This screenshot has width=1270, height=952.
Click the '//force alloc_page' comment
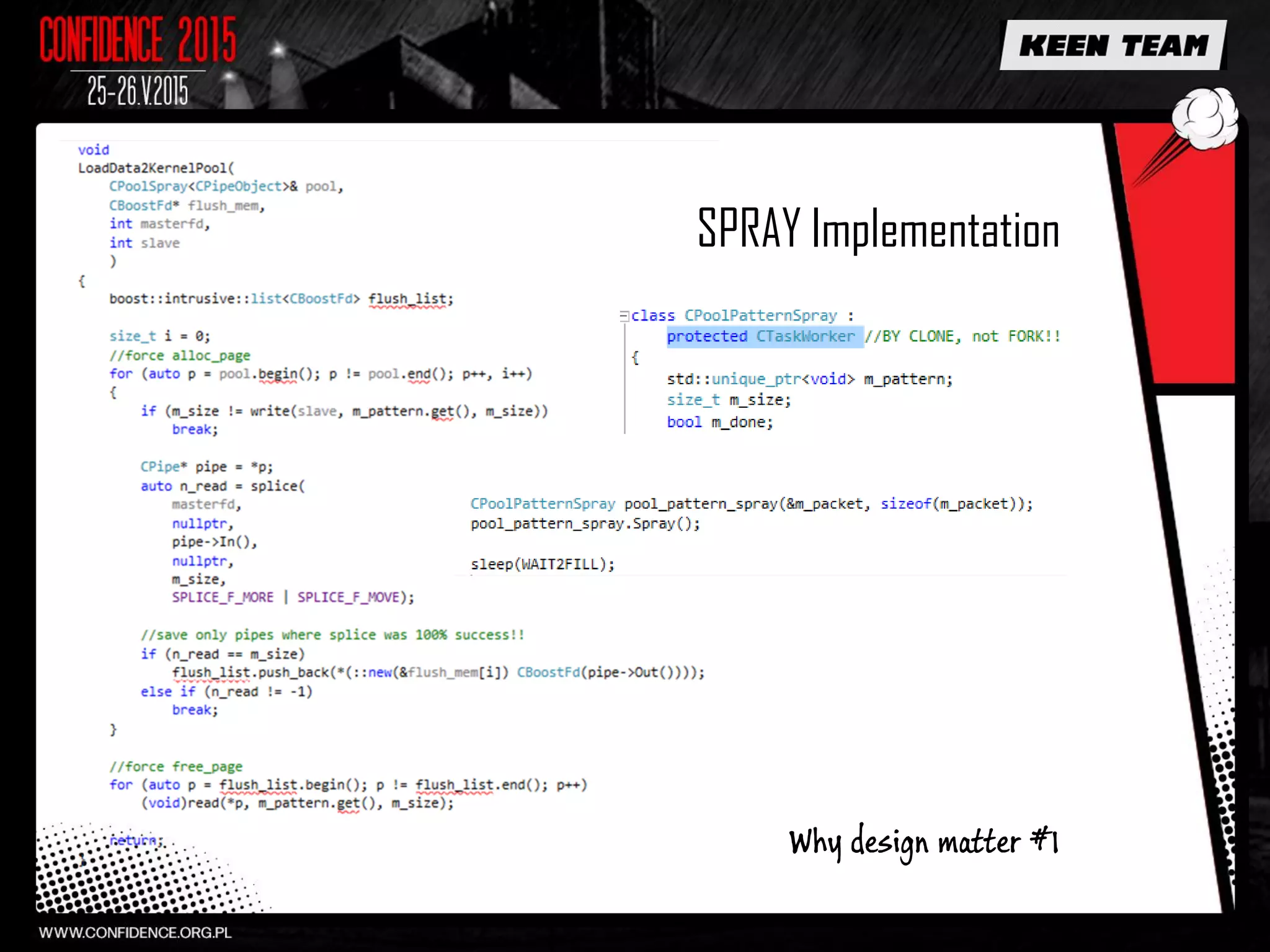point(180,356)
